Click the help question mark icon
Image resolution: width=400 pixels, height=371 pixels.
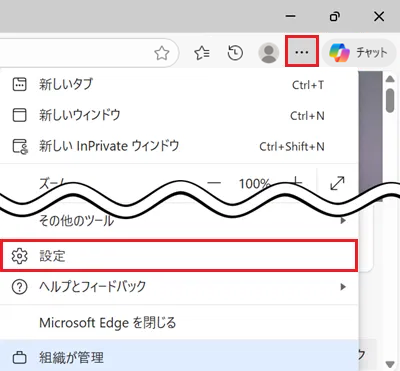19,287
